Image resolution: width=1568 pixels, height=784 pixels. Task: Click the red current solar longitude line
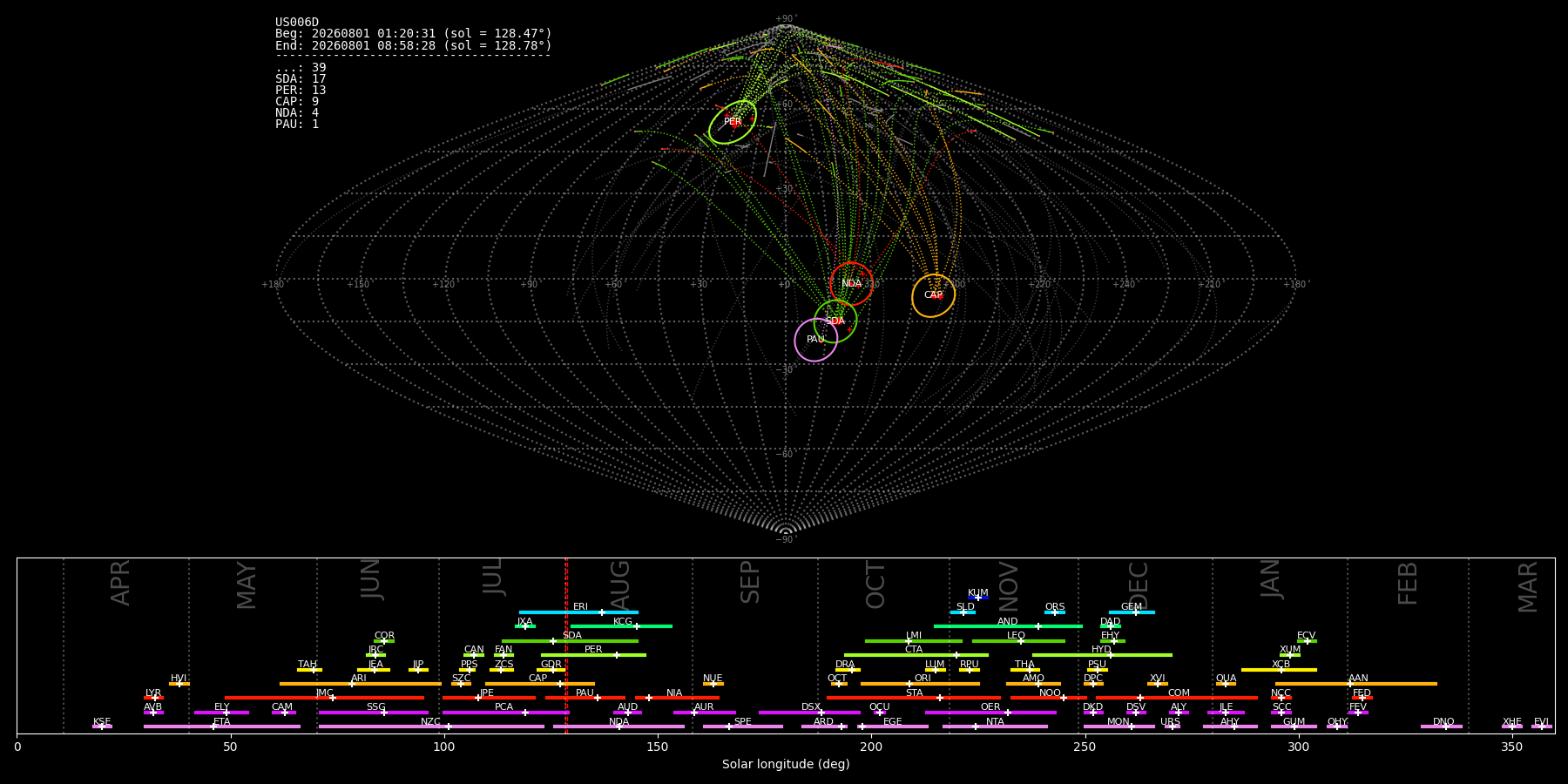(x=566, y=645)
